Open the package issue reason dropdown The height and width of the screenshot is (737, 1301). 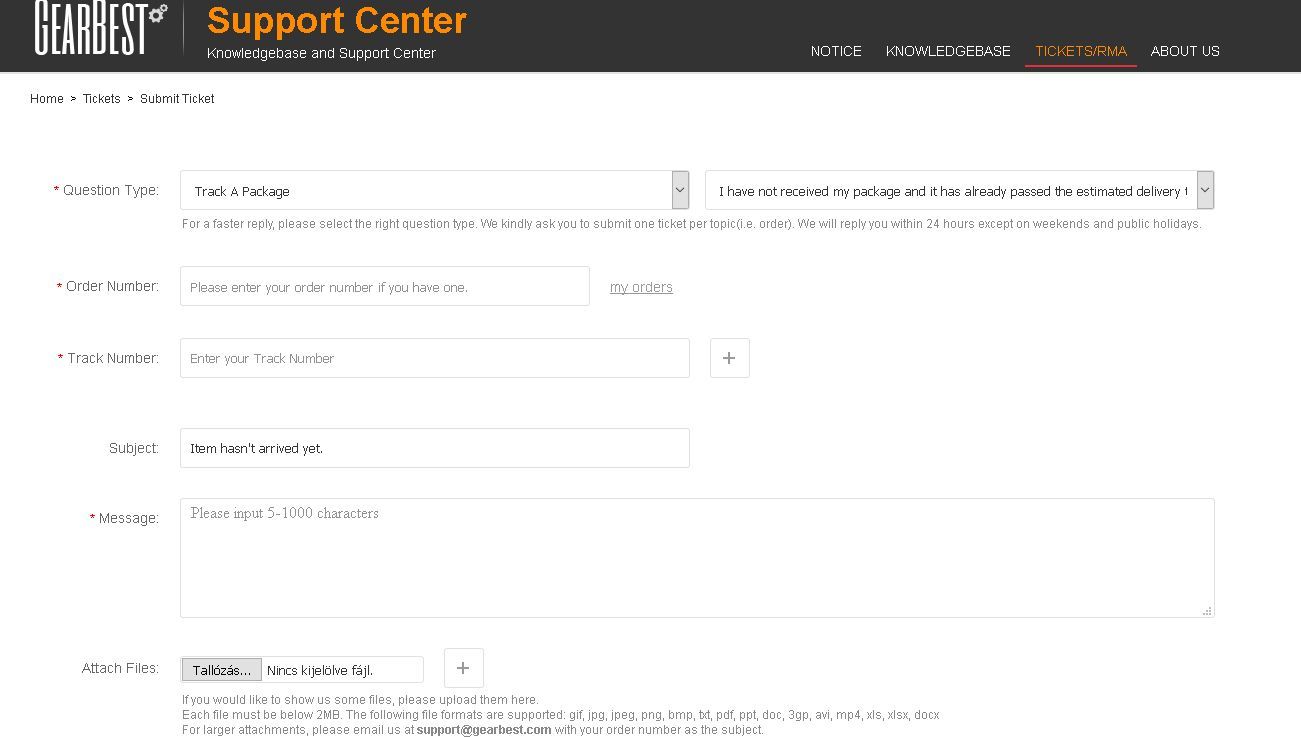coord(1205,190)
